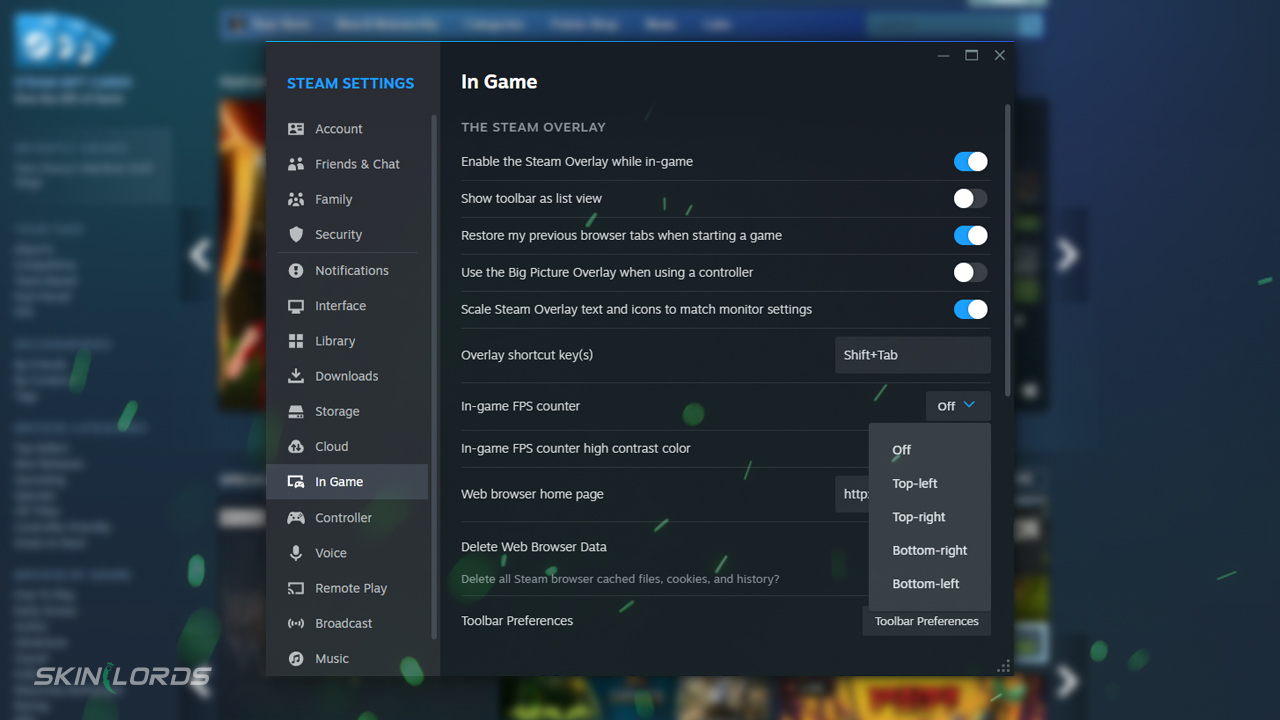Viewport: 1280px width, 720px height.
Task: Switch to the Storage settings tab
Action: pos(347,411)
